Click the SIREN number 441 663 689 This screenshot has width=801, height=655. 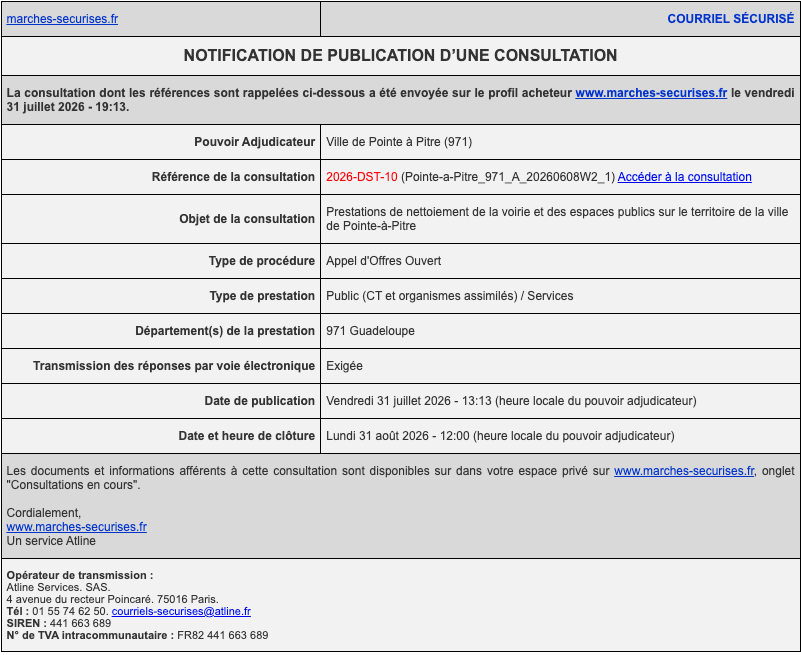click(x=80, y=623)
